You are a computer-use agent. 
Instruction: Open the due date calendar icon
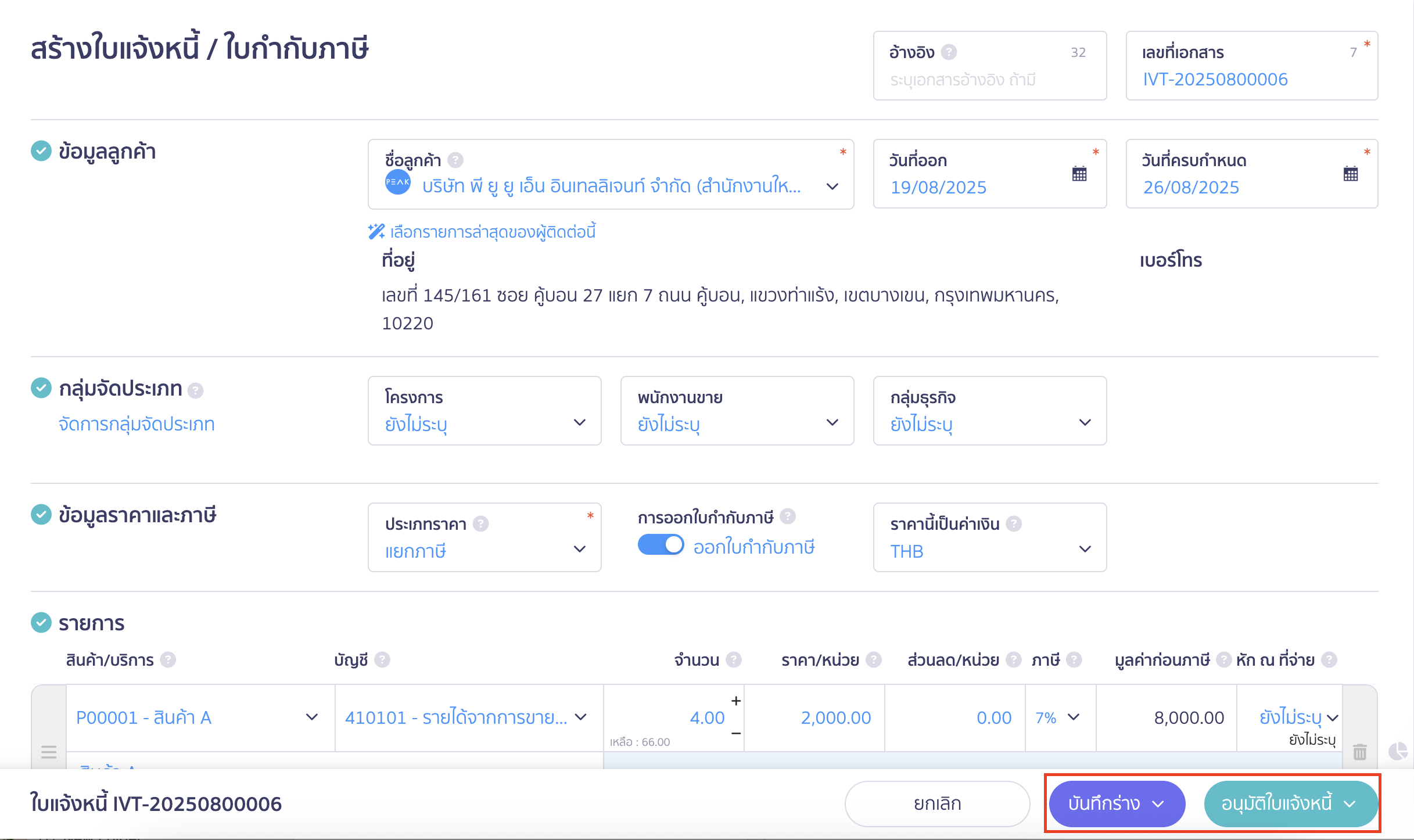coord(1351,174)
